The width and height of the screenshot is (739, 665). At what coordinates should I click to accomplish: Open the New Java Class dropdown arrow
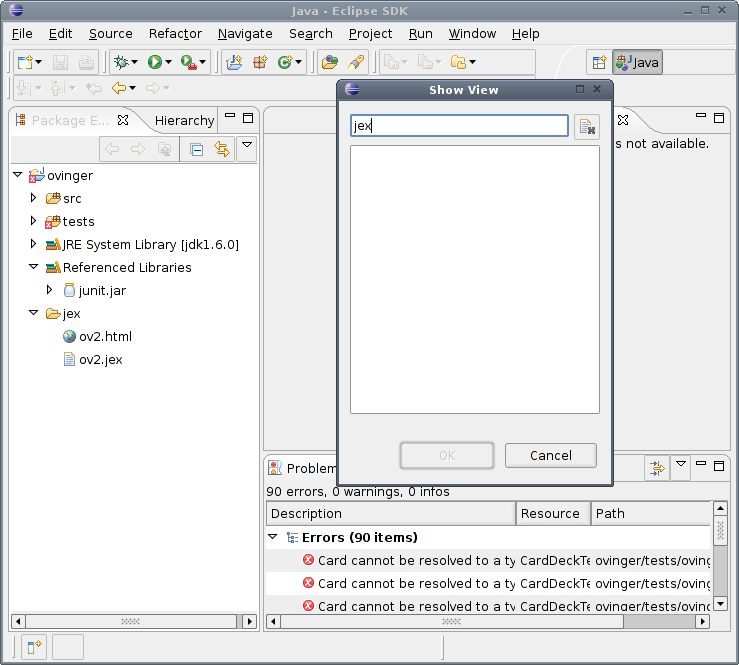(x=298, y=62)
